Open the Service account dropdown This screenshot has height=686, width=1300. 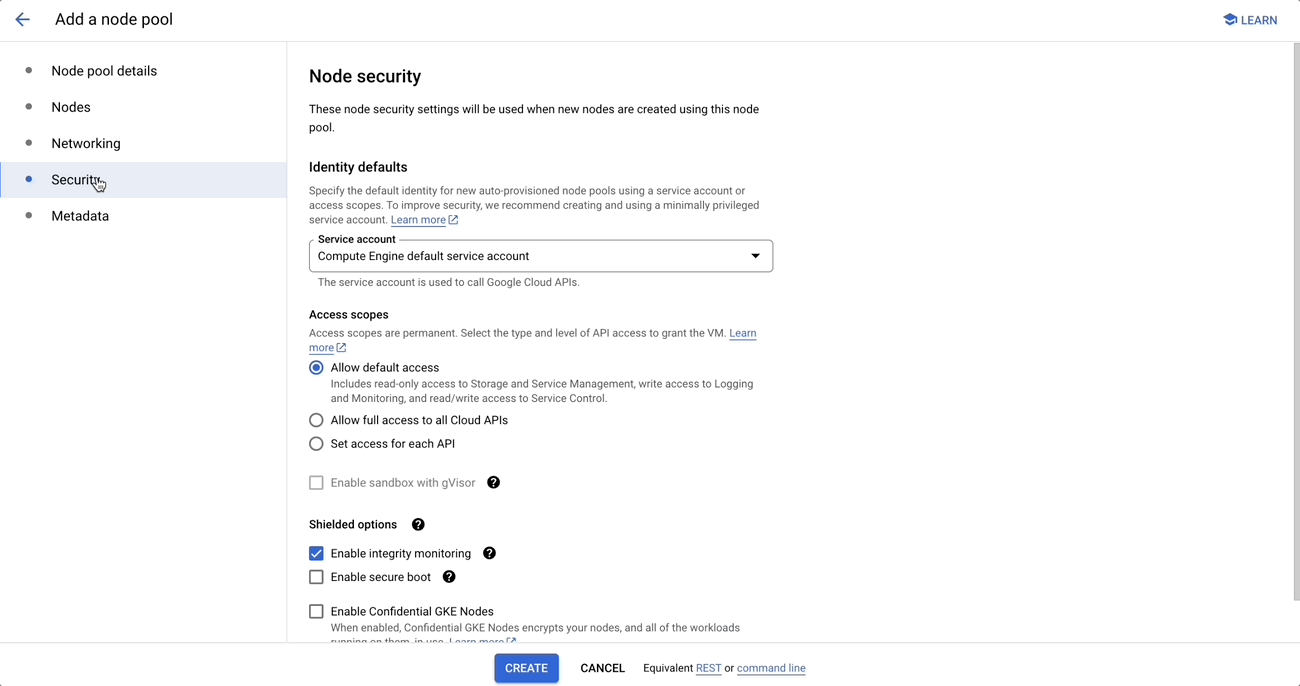pyautogui.click(x=540, y=256)
